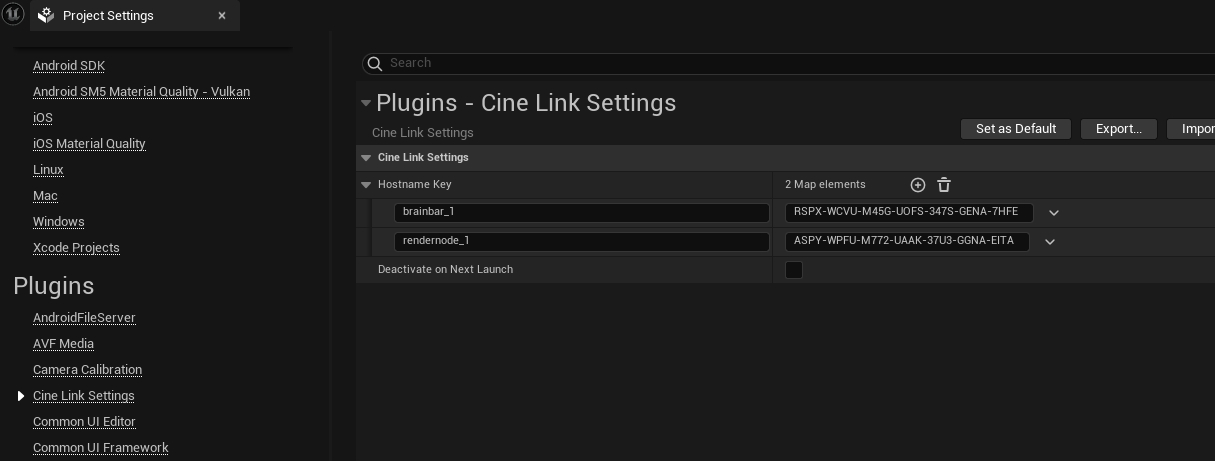Collapse the Cine Link Settings section header
The image size is (1215, 461).
[366, 158]
